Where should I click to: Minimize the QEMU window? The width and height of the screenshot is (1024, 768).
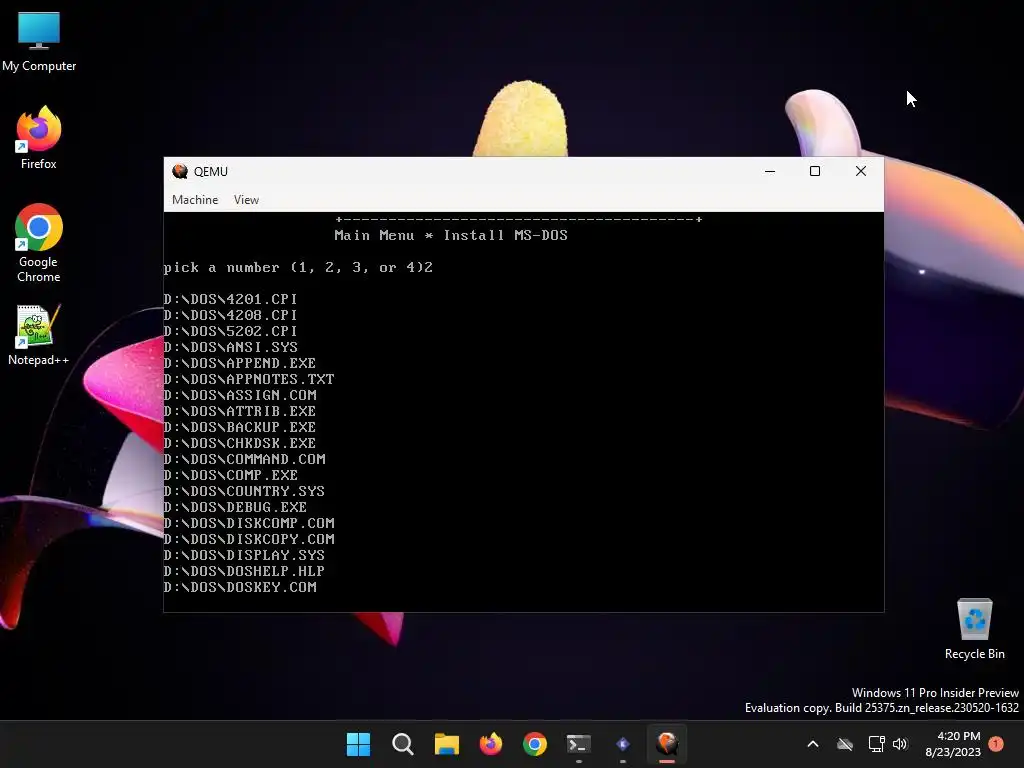click(x=770, y=171)
